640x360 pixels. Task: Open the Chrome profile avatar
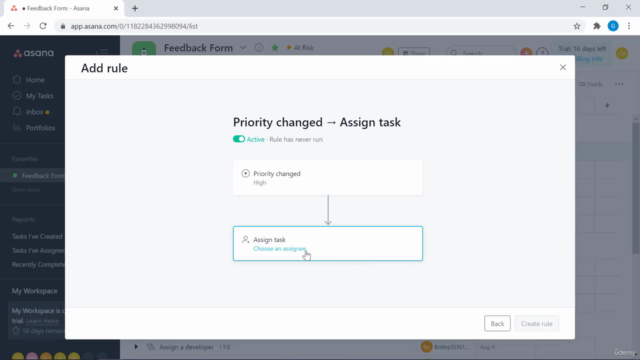(x=613, y=26)
